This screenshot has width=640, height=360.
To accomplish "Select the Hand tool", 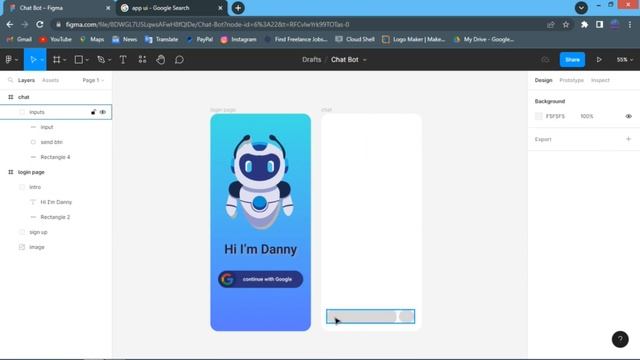I will [161, 60].
